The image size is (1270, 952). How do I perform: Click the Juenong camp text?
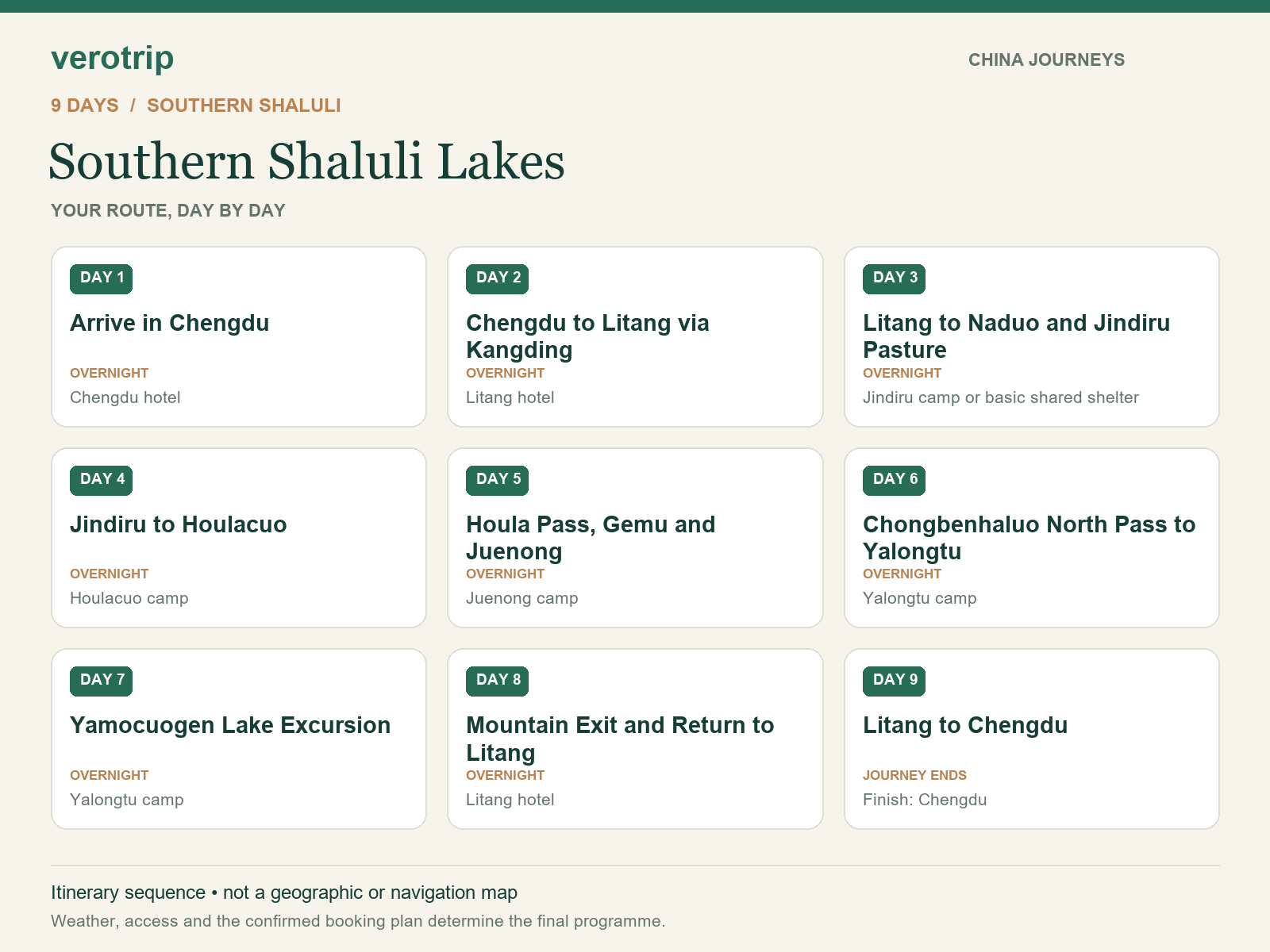click(522, 599)
